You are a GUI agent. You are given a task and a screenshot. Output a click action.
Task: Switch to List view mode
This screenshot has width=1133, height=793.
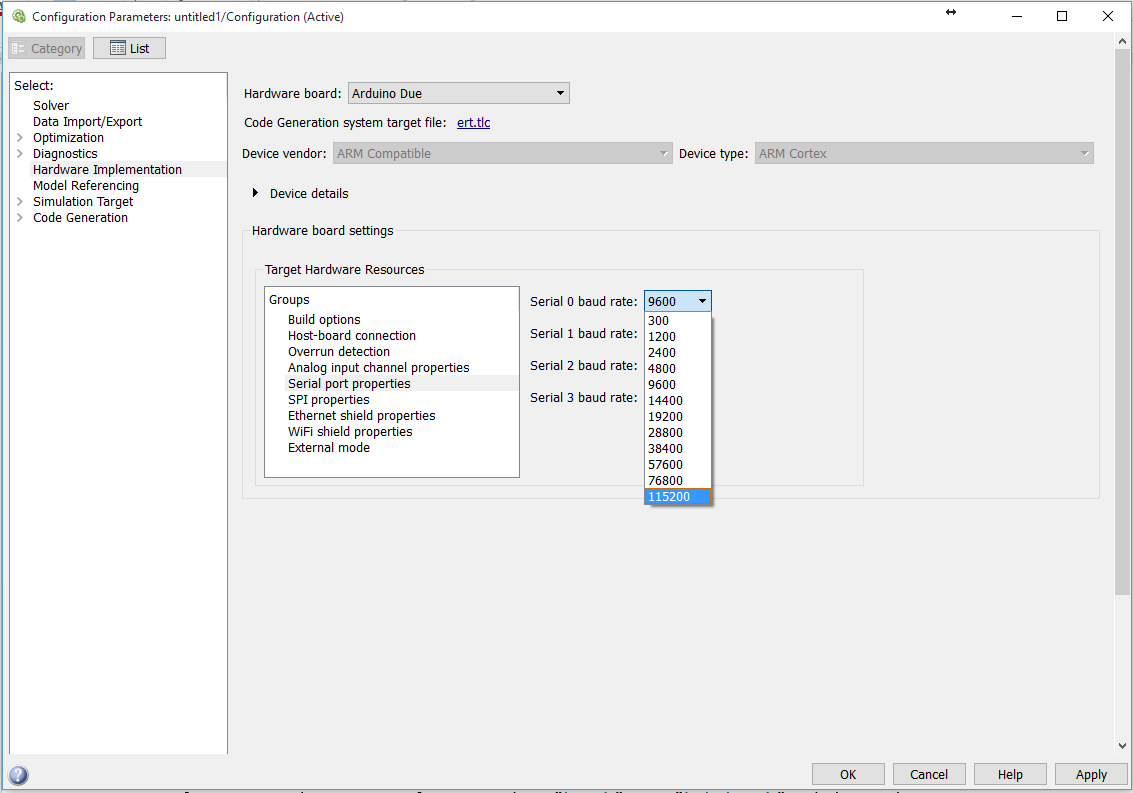pos(129,47)
